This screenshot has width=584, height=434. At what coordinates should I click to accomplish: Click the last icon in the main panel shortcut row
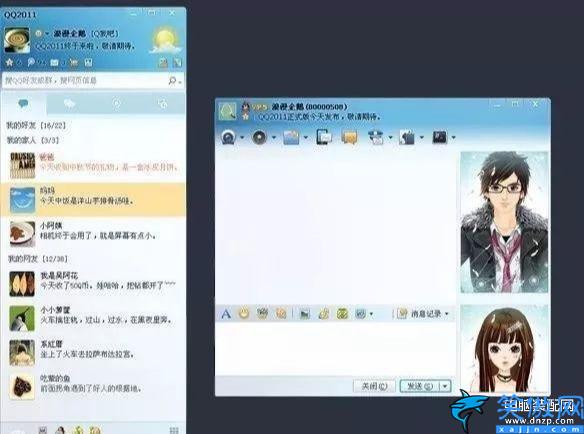(88, 63)
